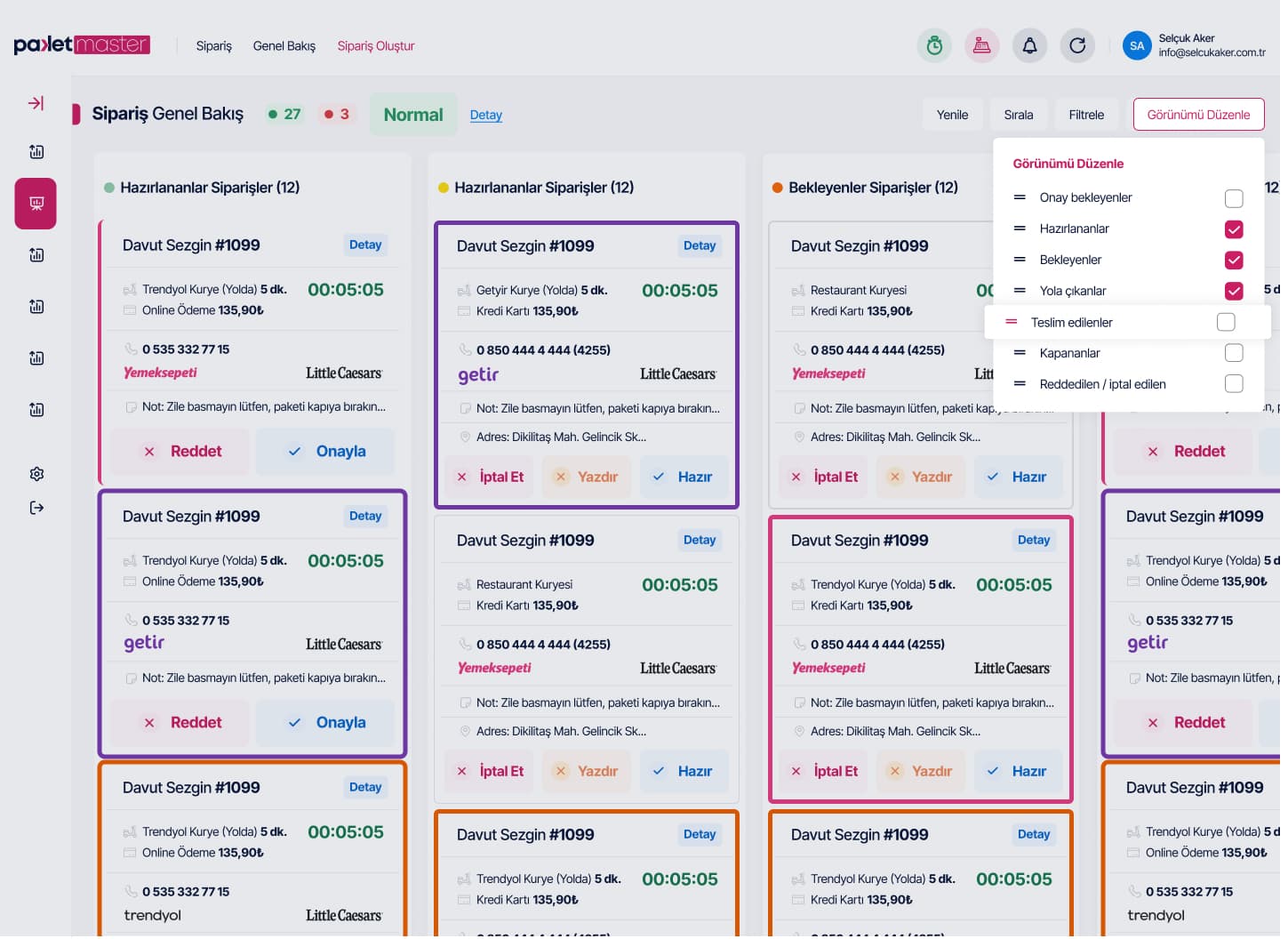1288x939 pixels.
Task: Toggle the Görünümü Düzenle dropdown button
Action: (1198, 115)
